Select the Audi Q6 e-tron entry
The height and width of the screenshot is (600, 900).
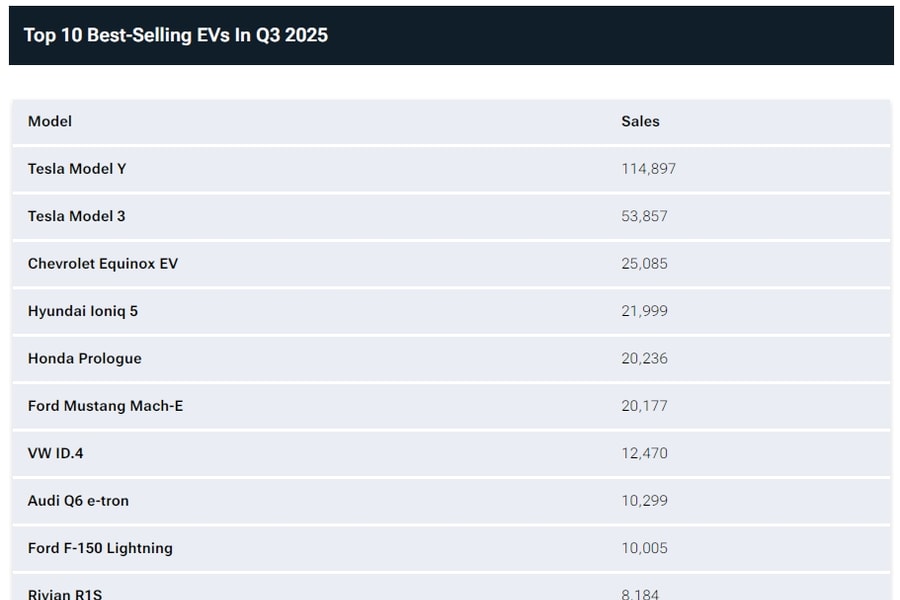pyautogui.click(x=78, y=501)
